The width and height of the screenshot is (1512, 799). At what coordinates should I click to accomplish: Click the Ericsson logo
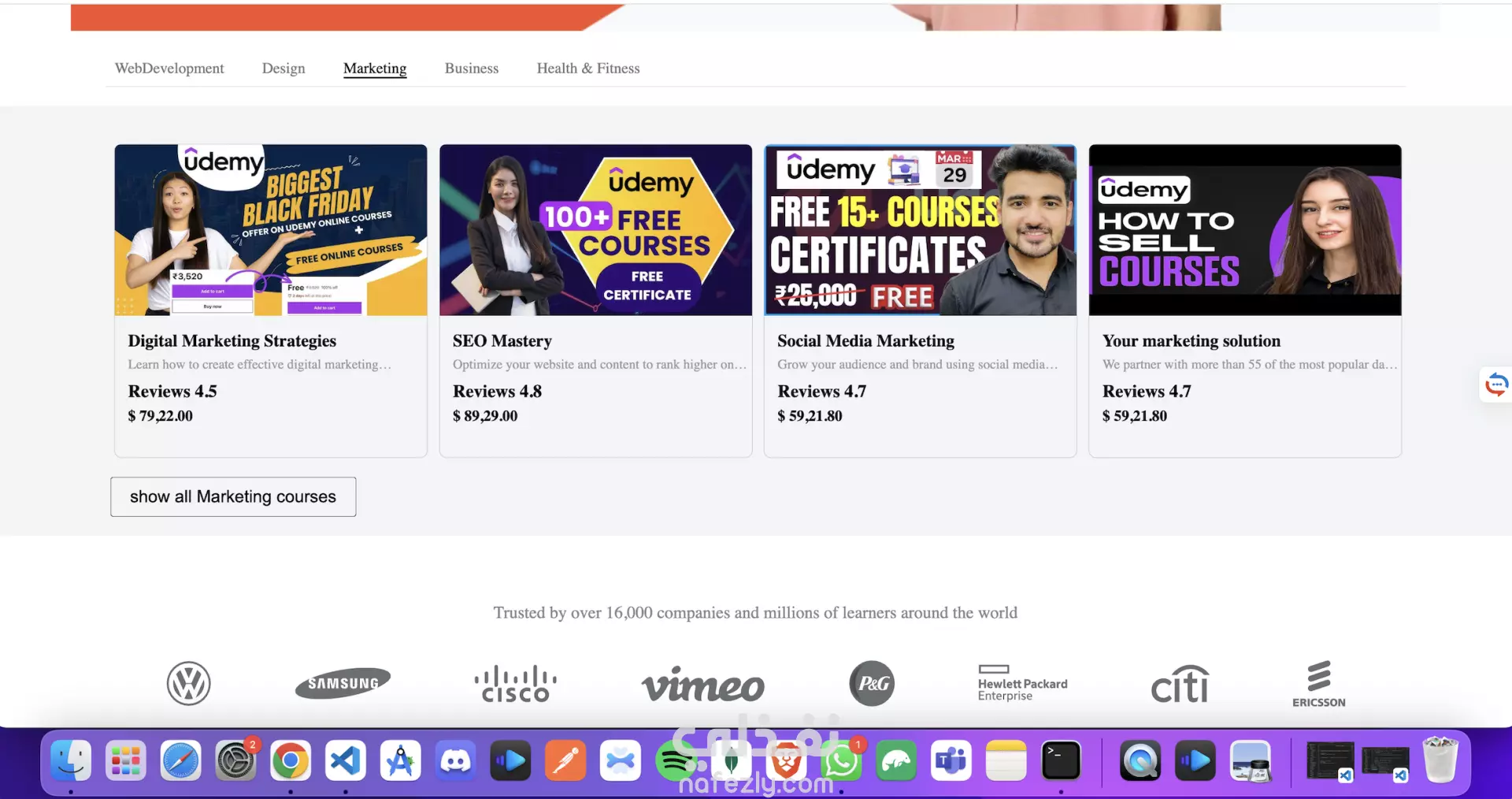(1319, 684)
